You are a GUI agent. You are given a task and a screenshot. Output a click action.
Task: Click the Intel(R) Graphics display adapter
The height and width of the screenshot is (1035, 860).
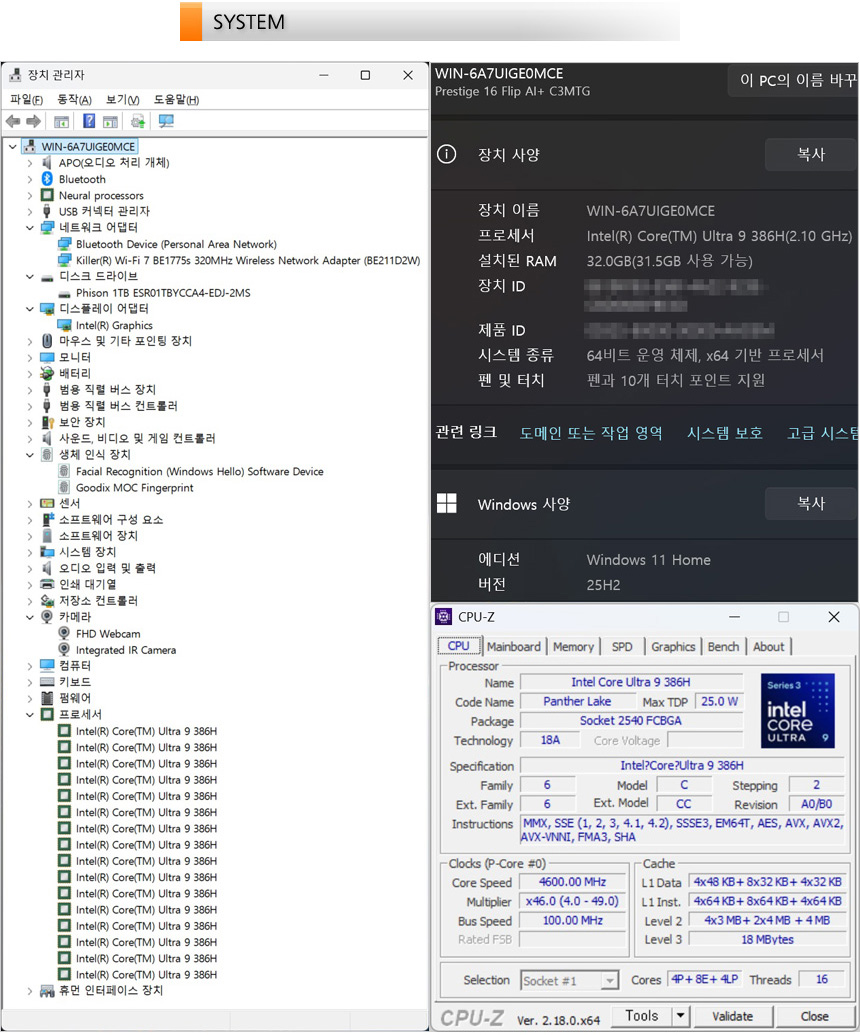[x=114, y=325]
